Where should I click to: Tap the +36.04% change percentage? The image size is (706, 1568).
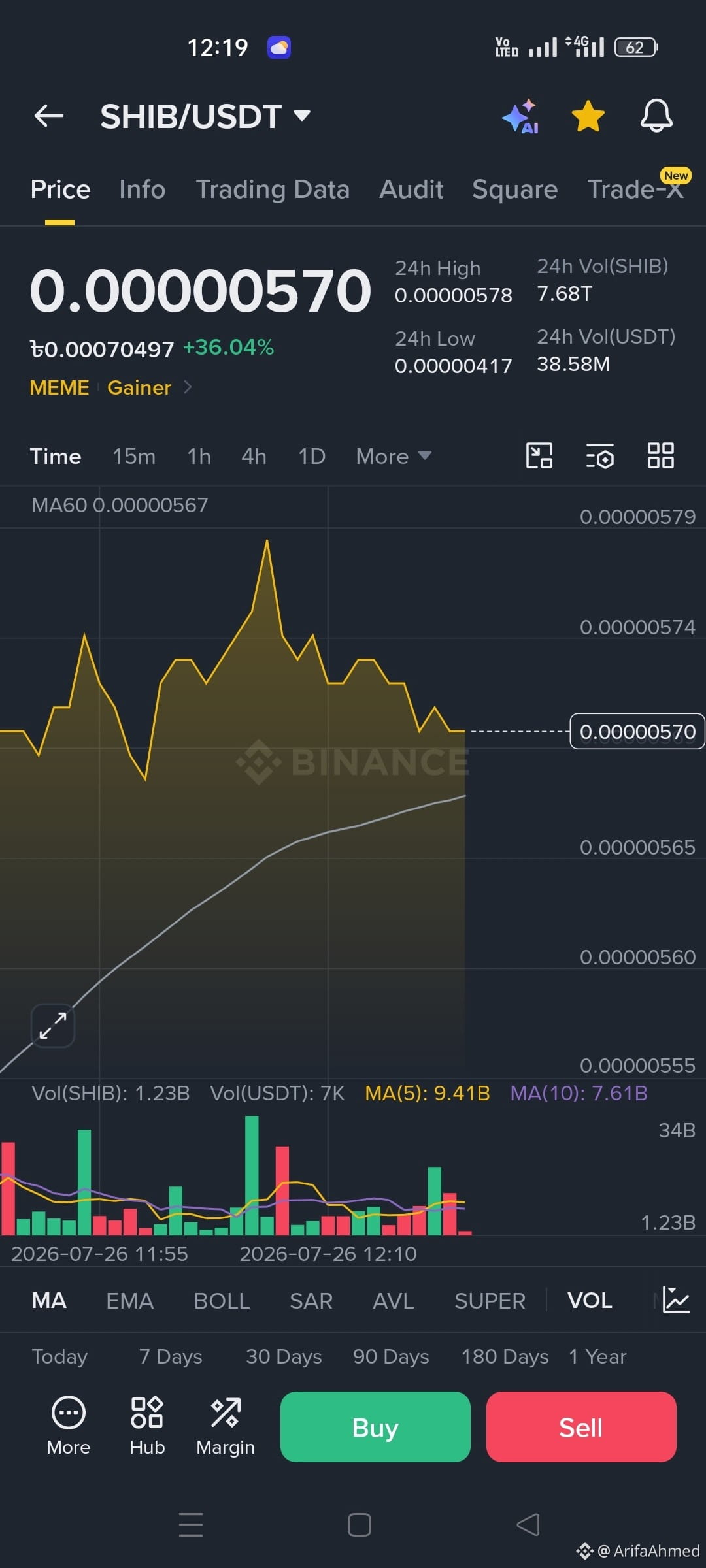coord(228,348)
